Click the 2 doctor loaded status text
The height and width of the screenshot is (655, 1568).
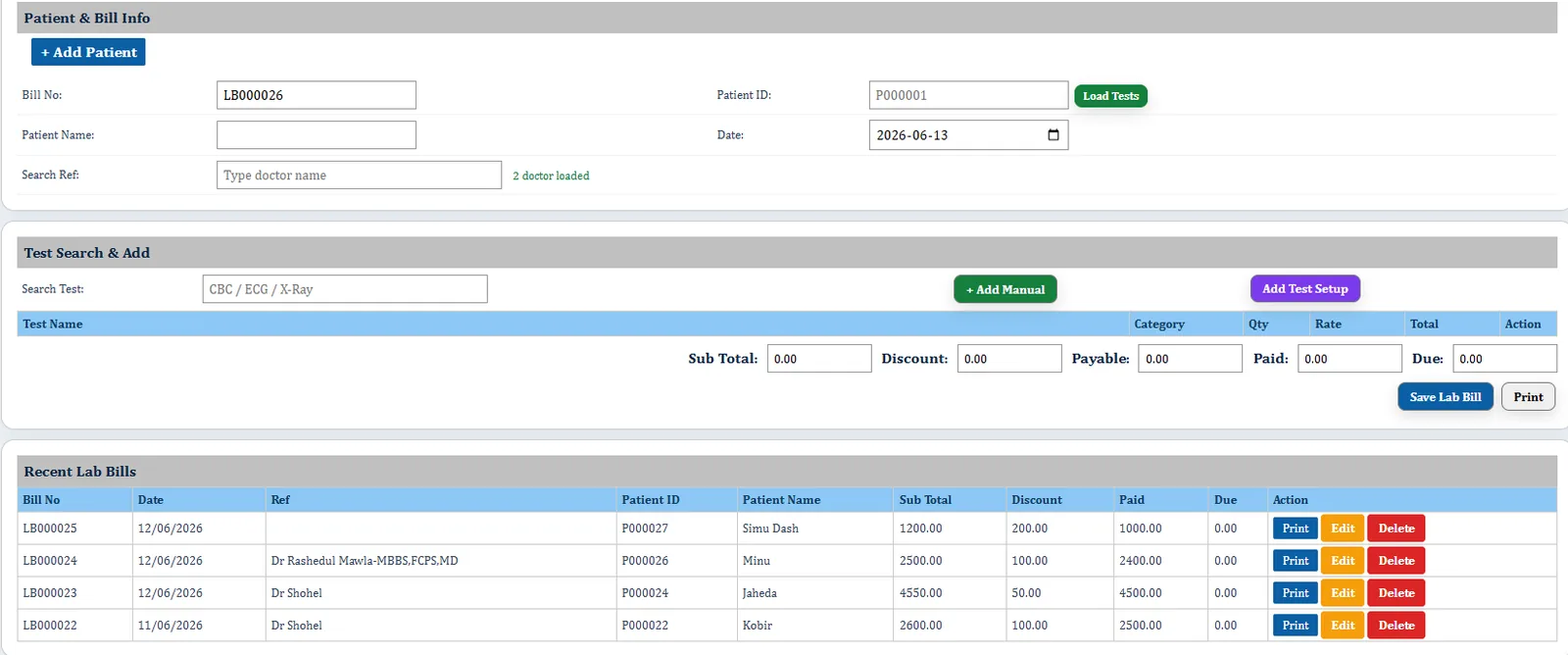551,176
